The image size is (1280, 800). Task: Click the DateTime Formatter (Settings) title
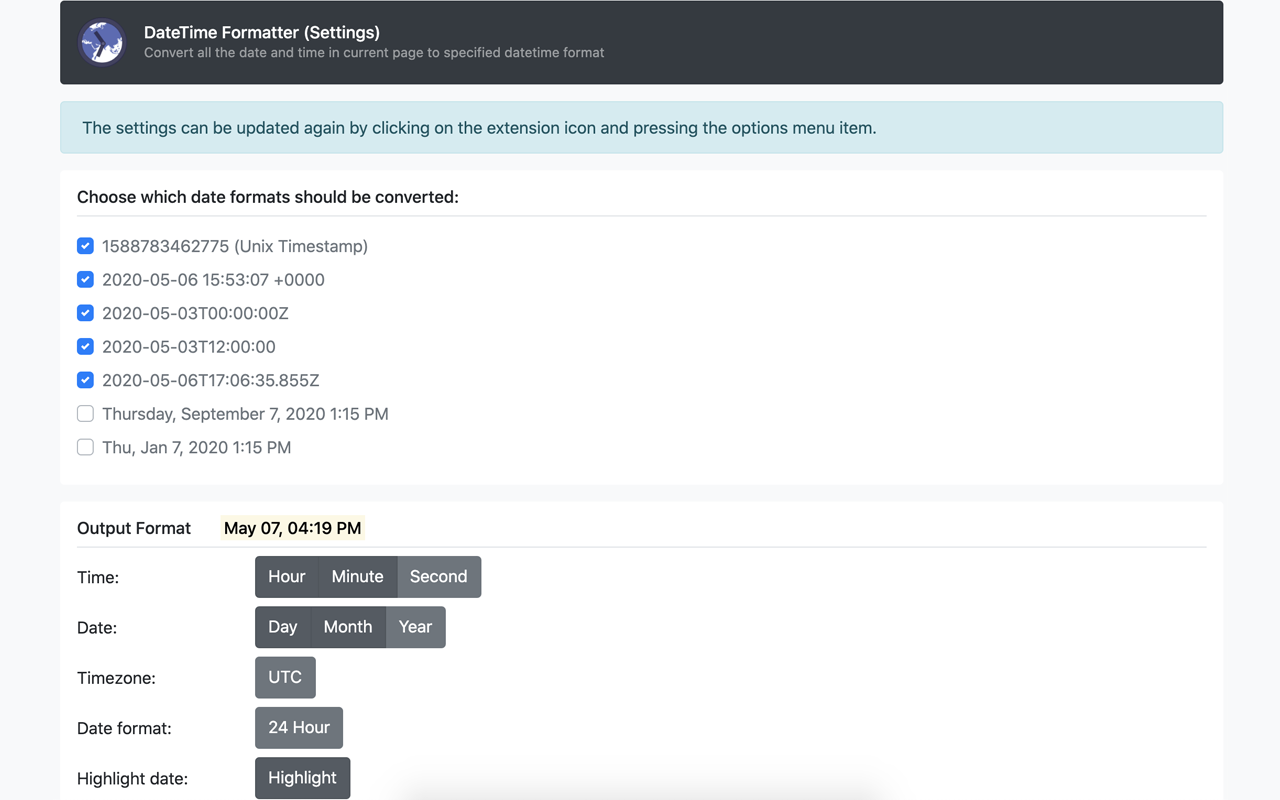coord(262,33)
